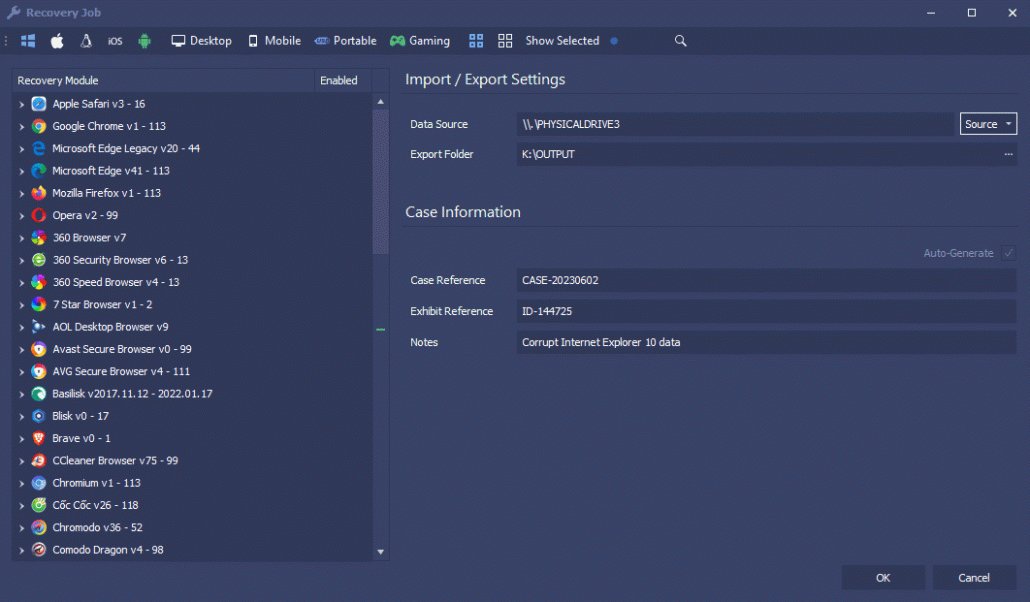Click the Chromodo browser icon

(39, 528)
